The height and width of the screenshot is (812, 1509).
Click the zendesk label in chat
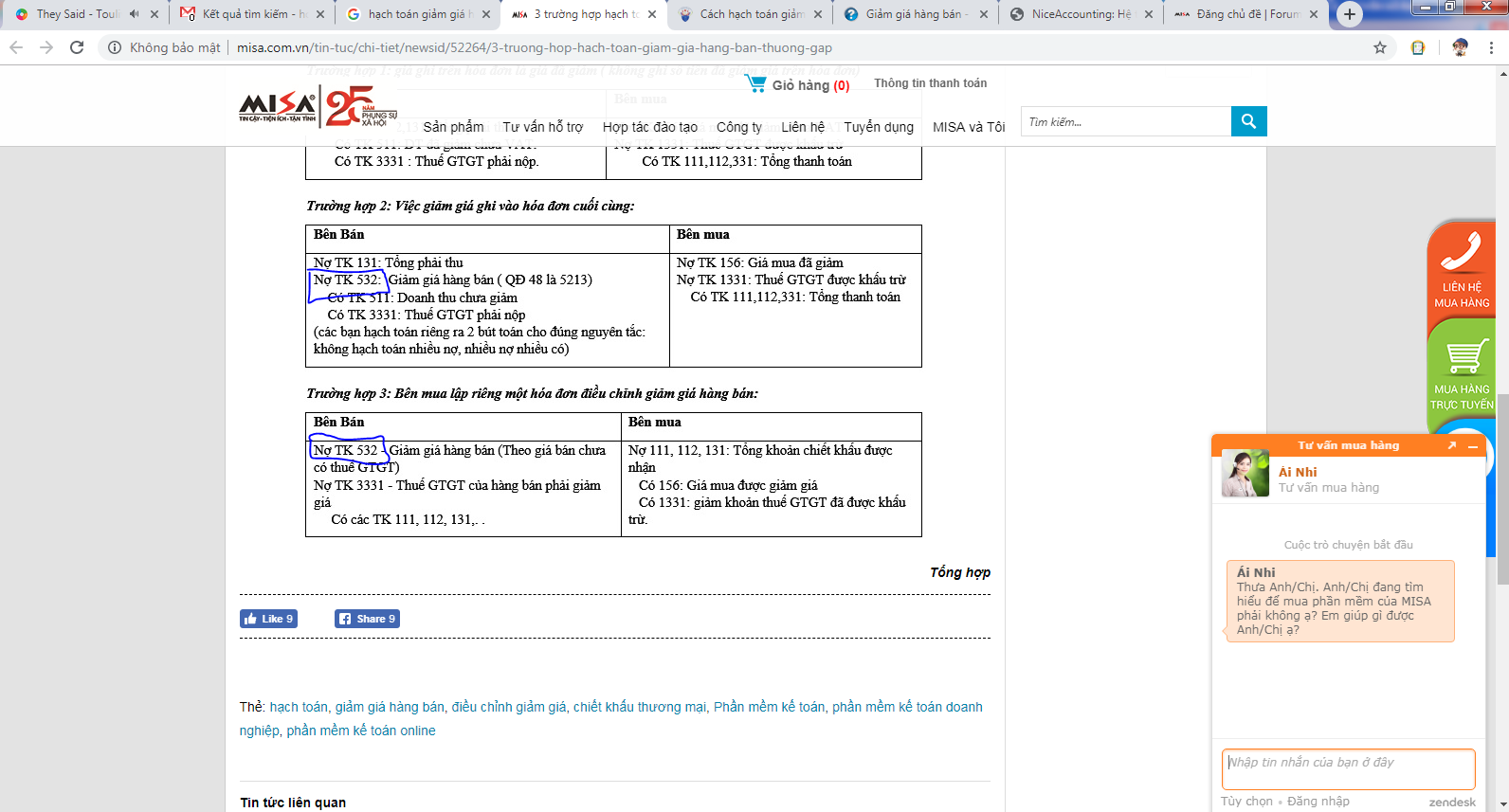tap(1452, 803)
